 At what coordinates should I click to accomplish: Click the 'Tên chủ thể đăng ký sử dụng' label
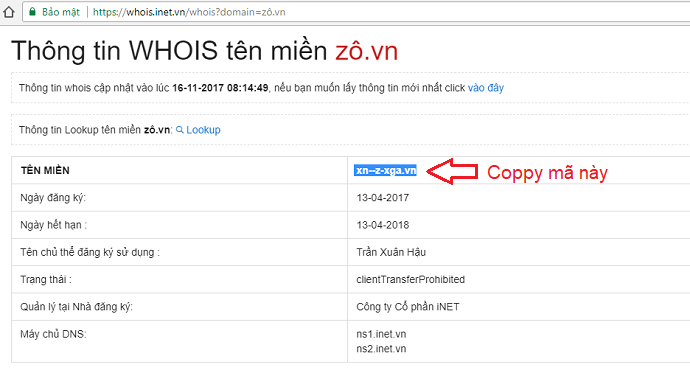(x=90, y=253)
